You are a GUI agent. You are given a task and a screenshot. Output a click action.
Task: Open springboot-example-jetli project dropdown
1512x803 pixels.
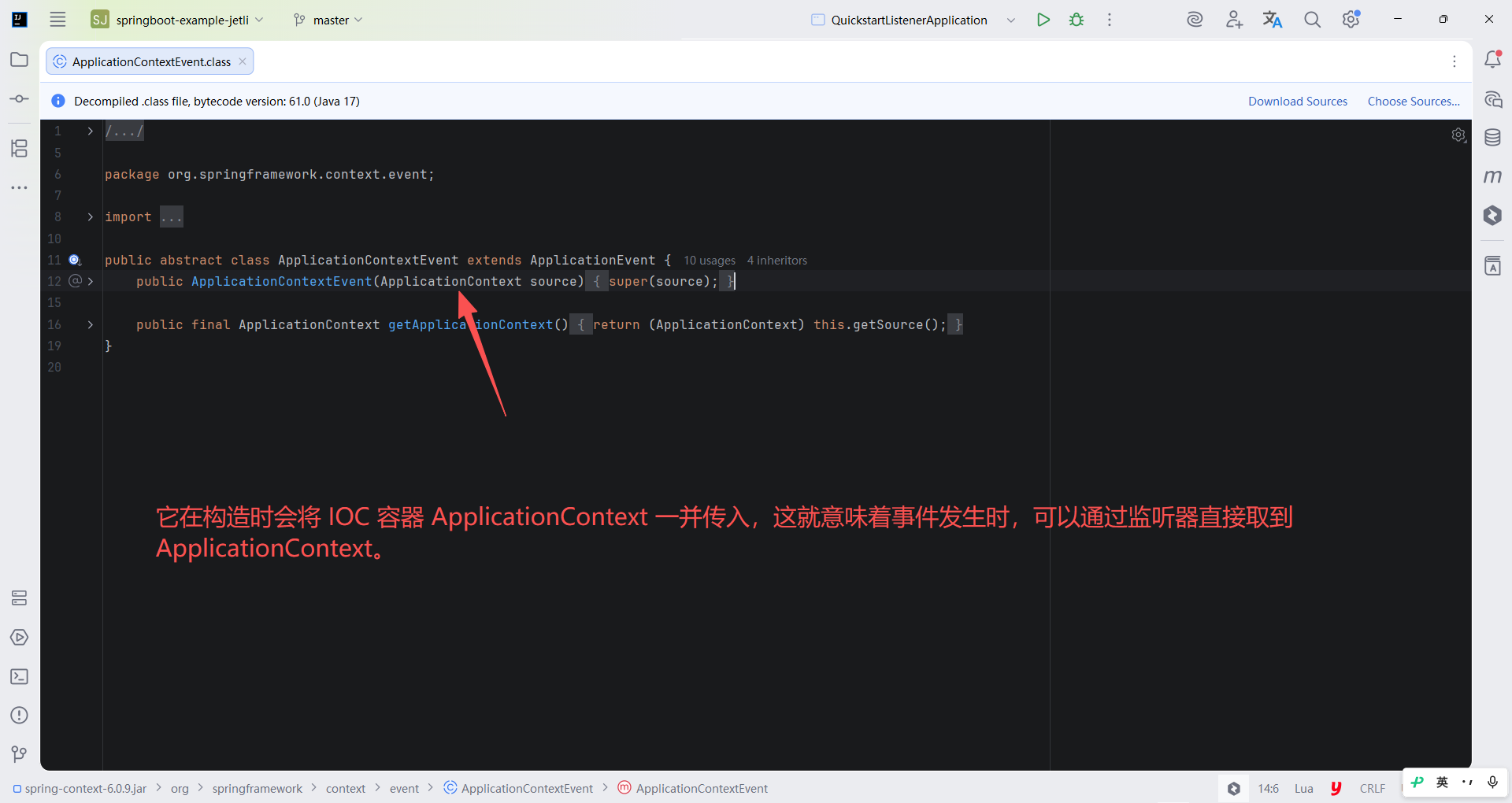pyautogui.click(x=177, y=20)
